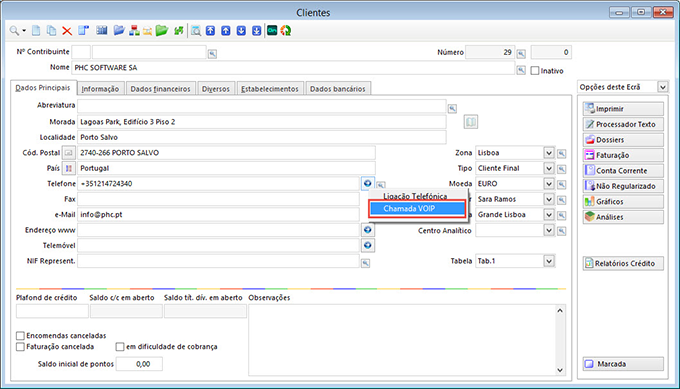
Task: Delete the record using the red X icon
Action: pyautogui.click(x=67, y=31)
